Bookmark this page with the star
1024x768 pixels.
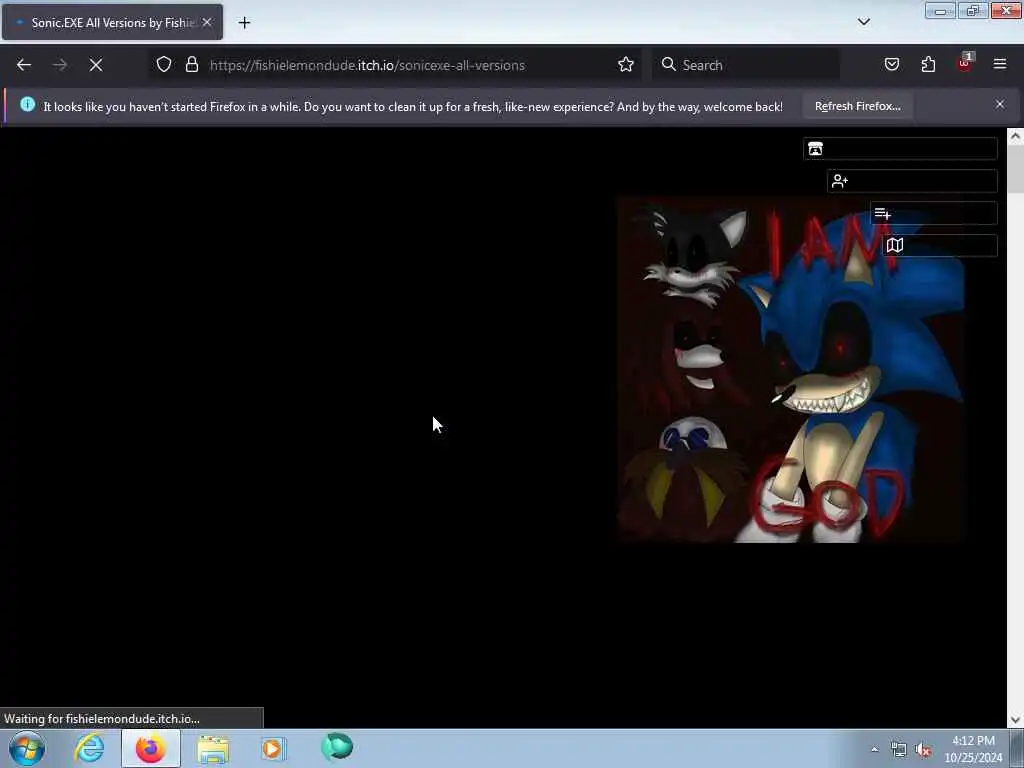[x=626, y=65]
